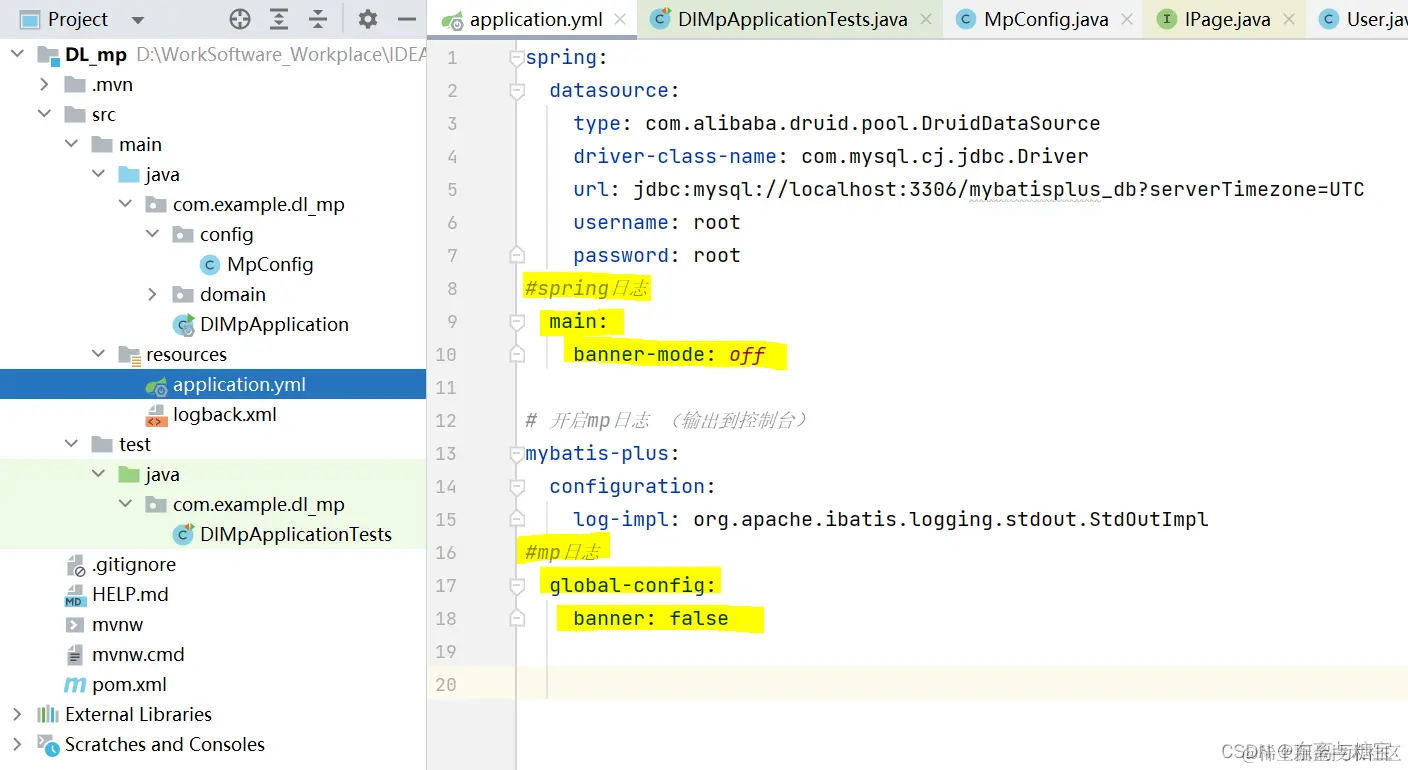The height and width of the screenshot is (770, 1408).
Task: Close the DlMpApplicationTests.java tab
Action: point(924,19)
